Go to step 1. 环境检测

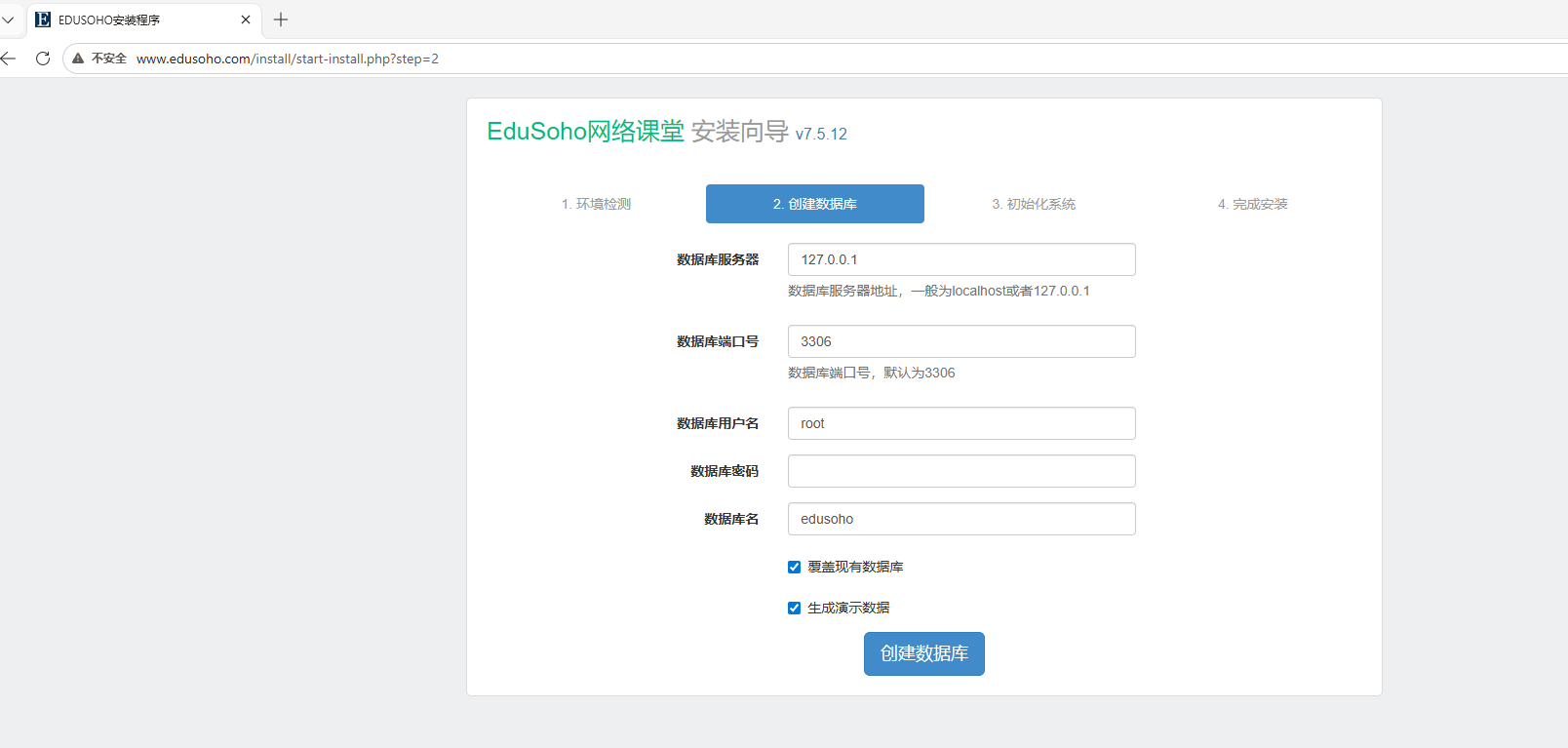coord(596,204)
